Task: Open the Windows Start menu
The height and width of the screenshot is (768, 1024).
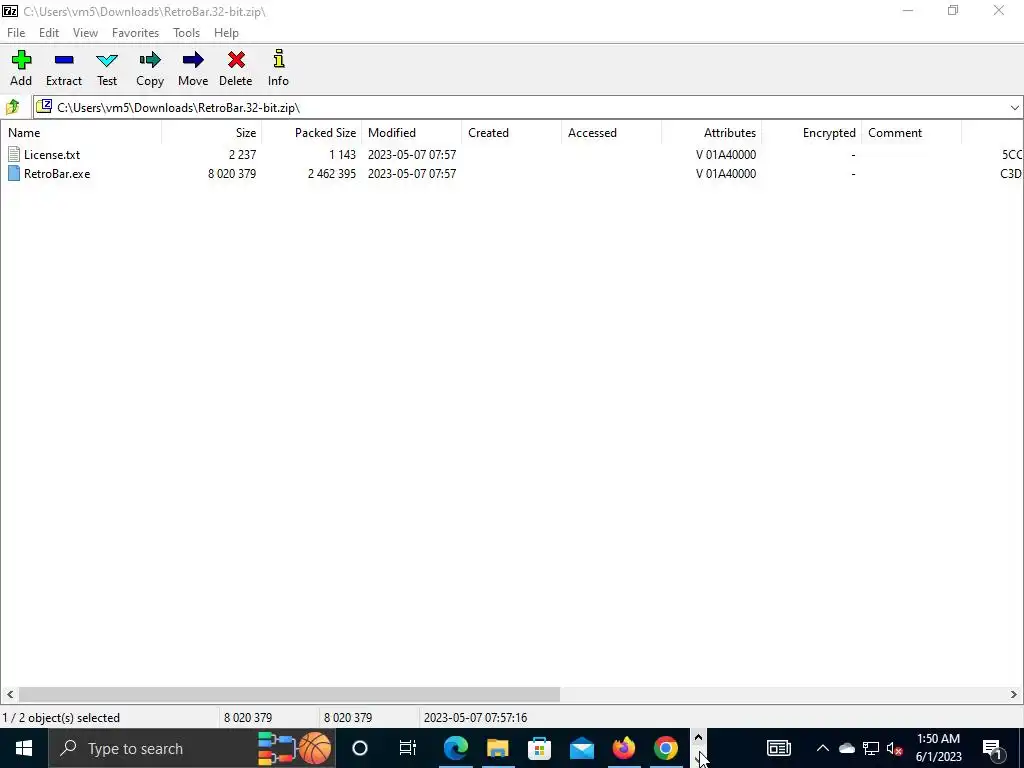Action: click(24, 748)
